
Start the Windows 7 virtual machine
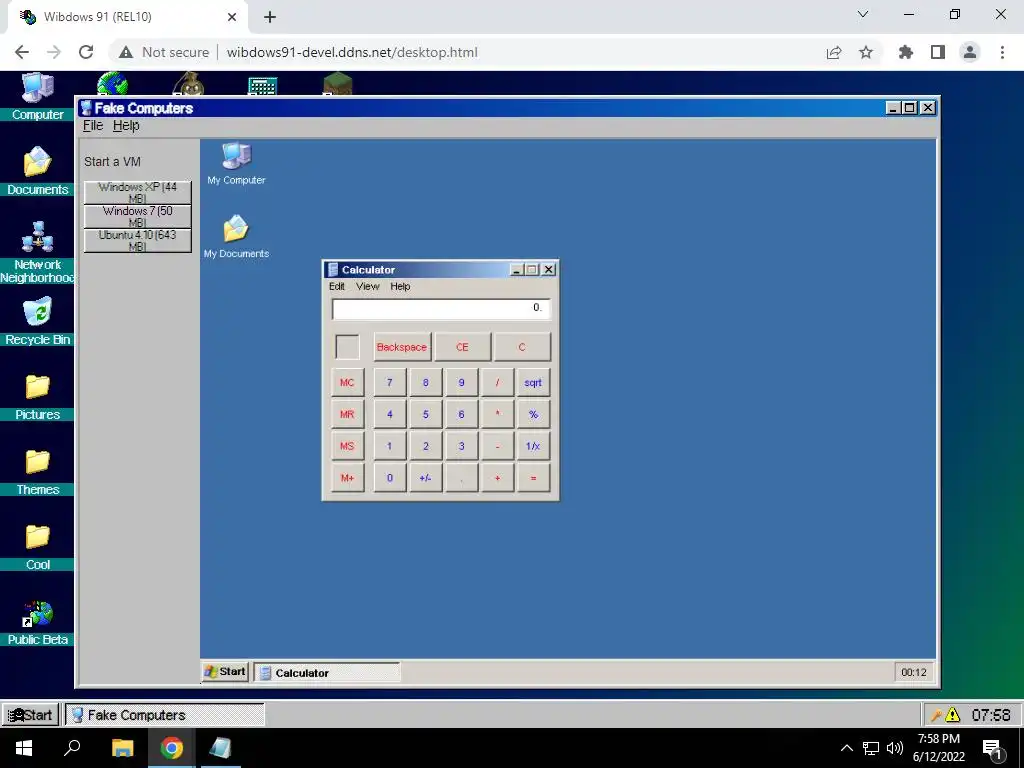tap(138, 217)
